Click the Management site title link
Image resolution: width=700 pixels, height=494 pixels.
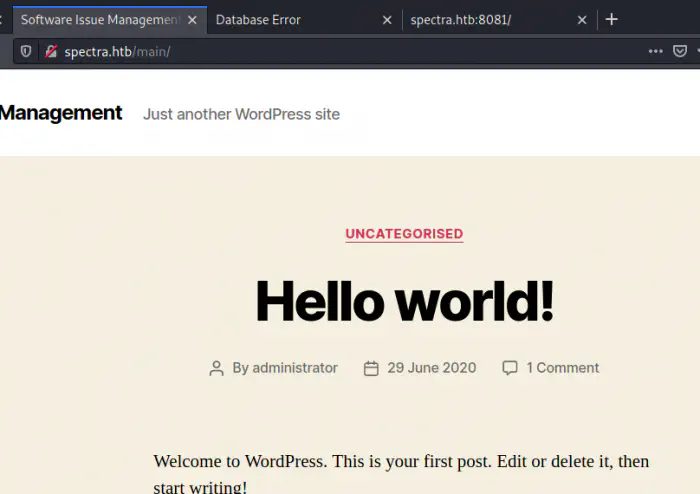(x=60, y=113)
